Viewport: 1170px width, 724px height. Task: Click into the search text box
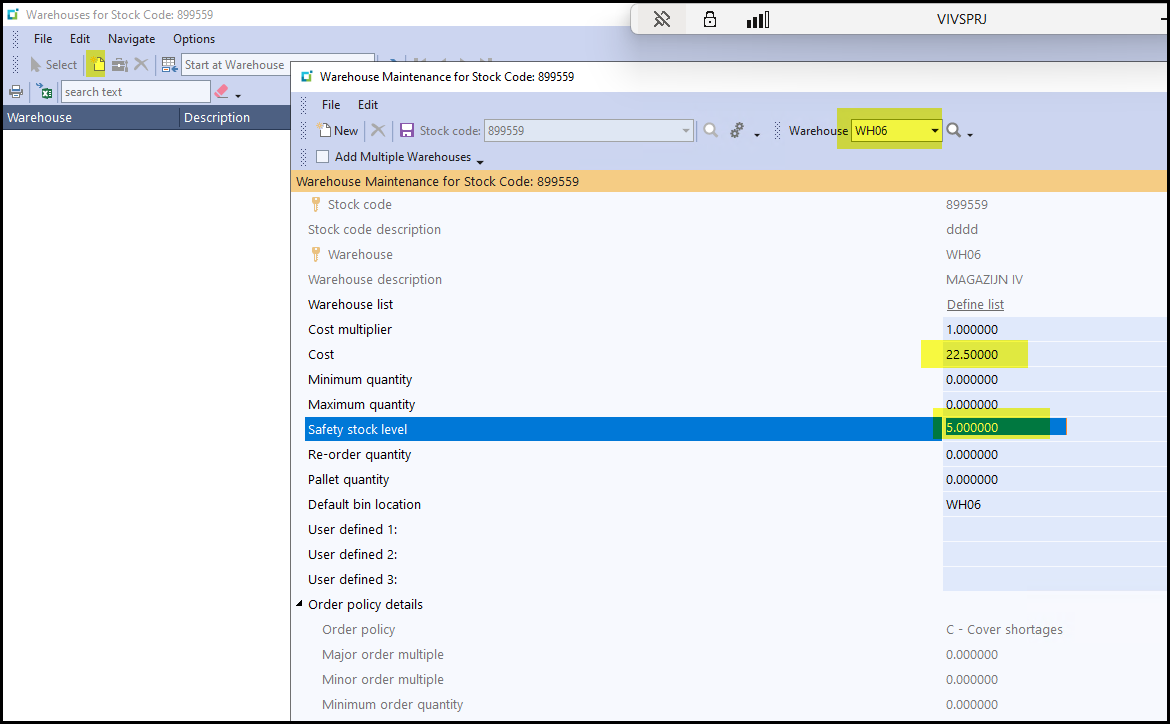coord(135,92)
